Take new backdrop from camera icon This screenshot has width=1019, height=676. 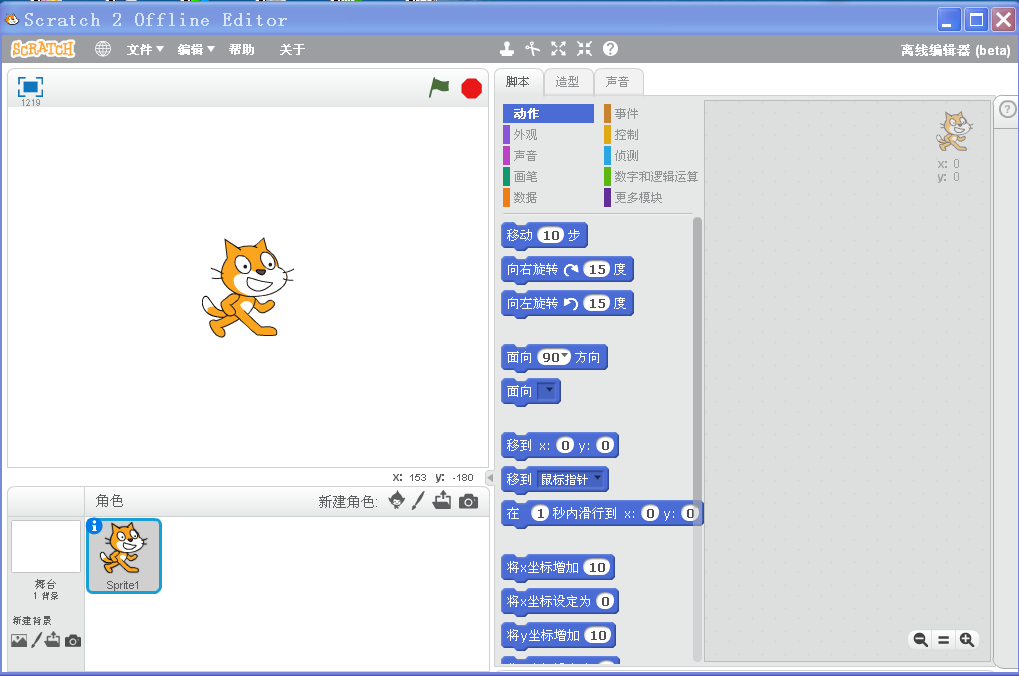tap(73, 641)
